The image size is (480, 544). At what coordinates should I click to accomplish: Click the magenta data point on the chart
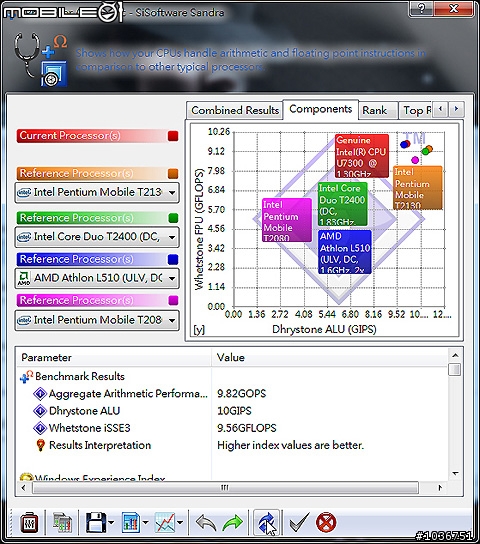click(415, 160)
